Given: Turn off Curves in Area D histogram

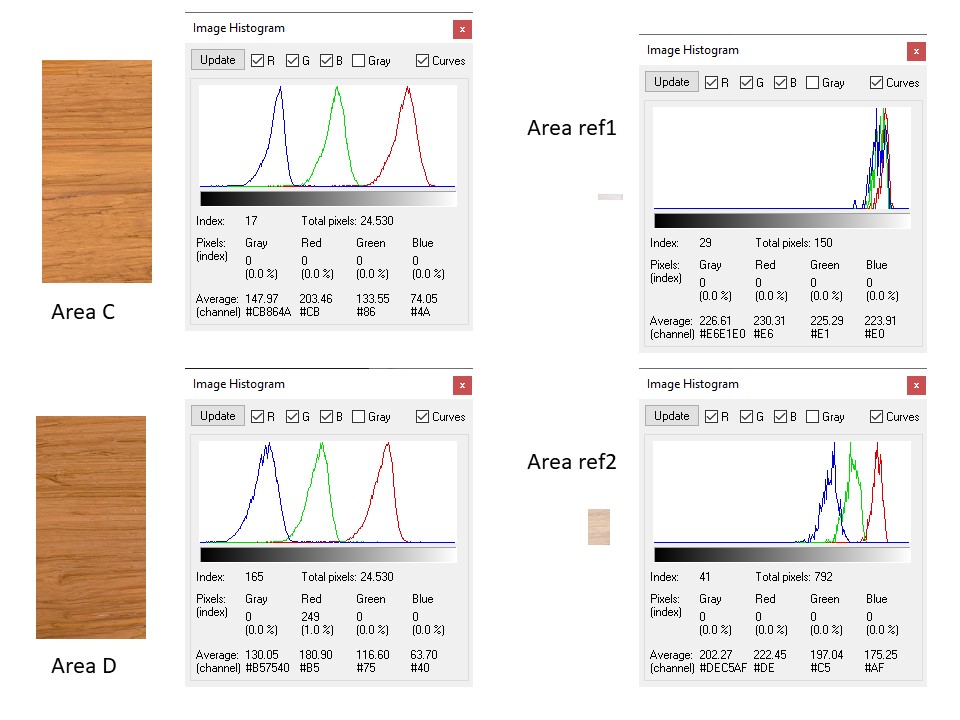Looking at the screenshot, I should 423,417.
